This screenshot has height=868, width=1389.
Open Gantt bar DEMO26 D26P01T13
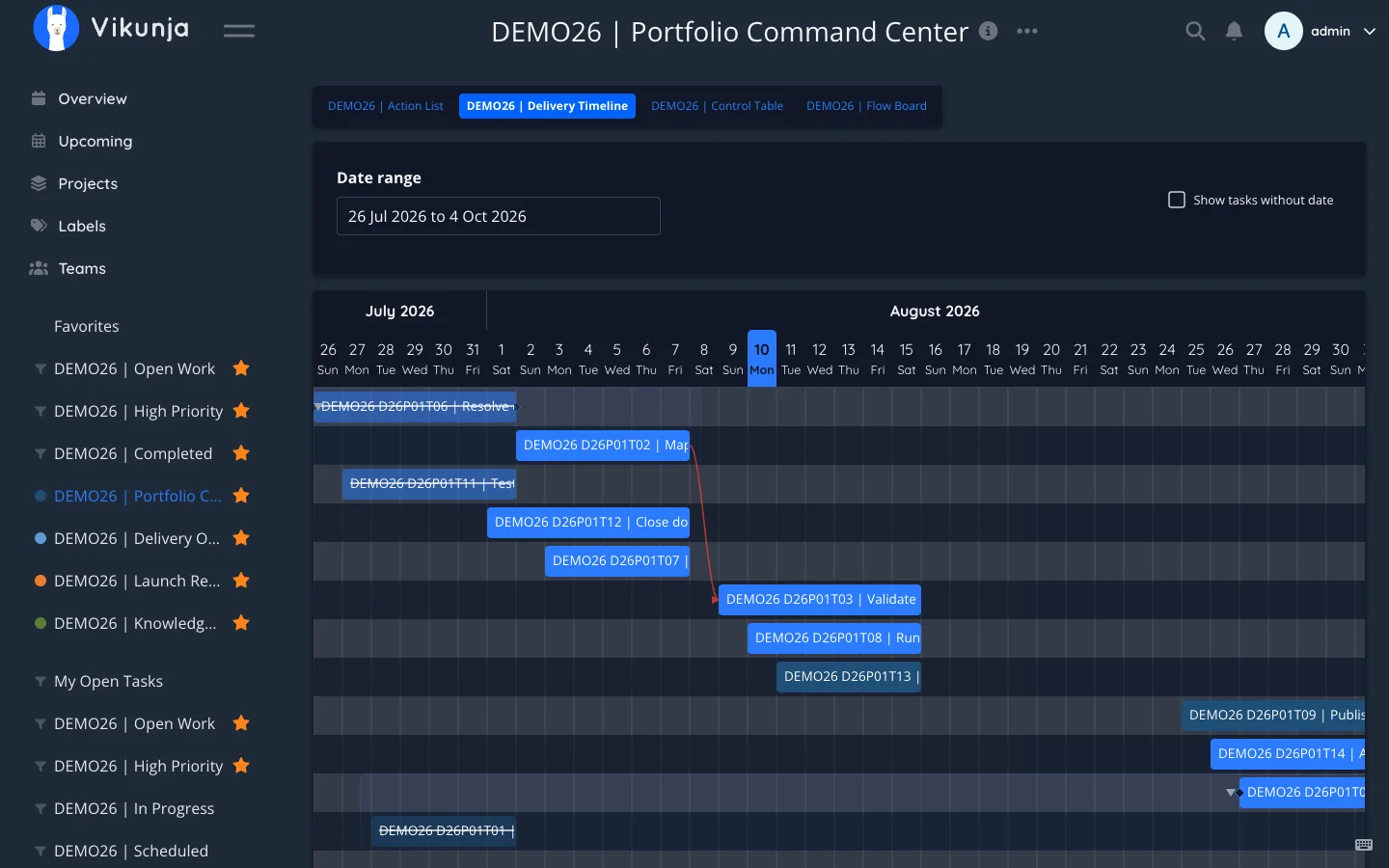click(849, 677)
